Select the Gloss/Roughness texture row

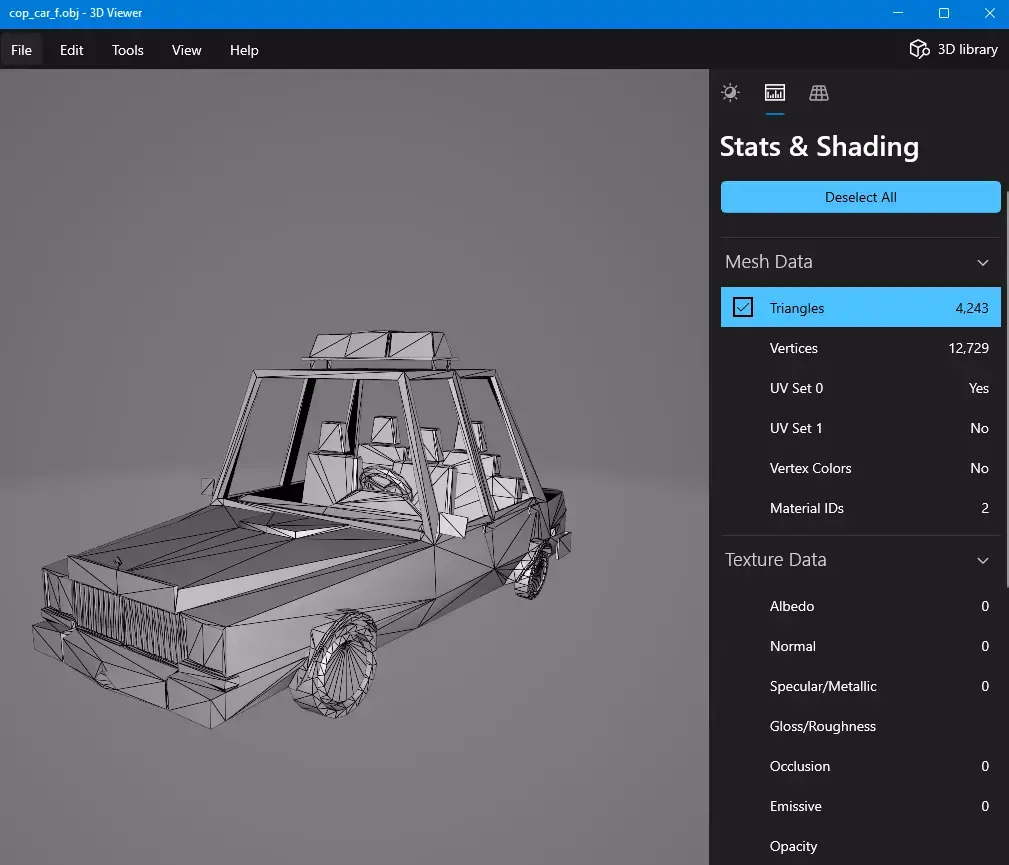pos(860,726)
